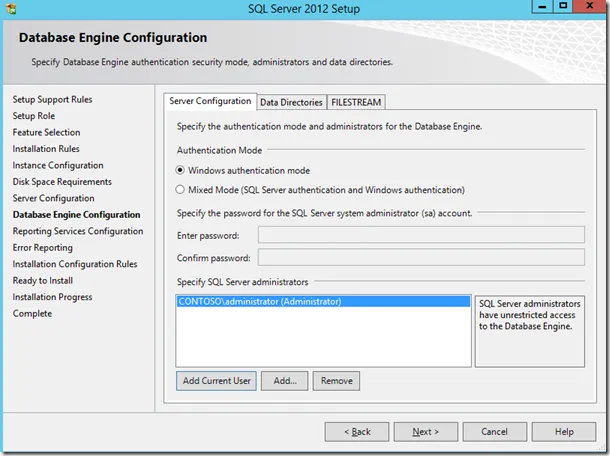Image resolution: width=610 pixels, height=456 pixels.
Task: Click the Enter password field
Action: click(x=421, y=235)
